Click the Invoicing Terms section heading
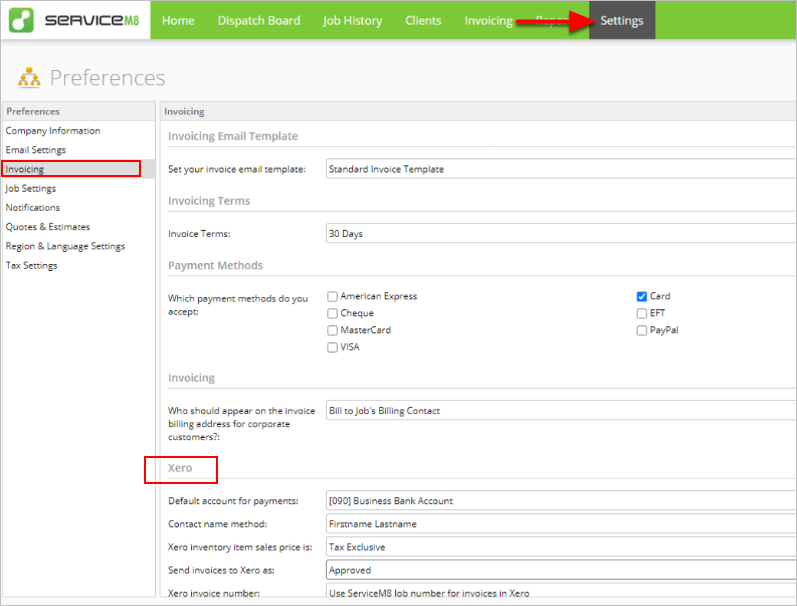This screenshot has width=797, height=606. 209,201
